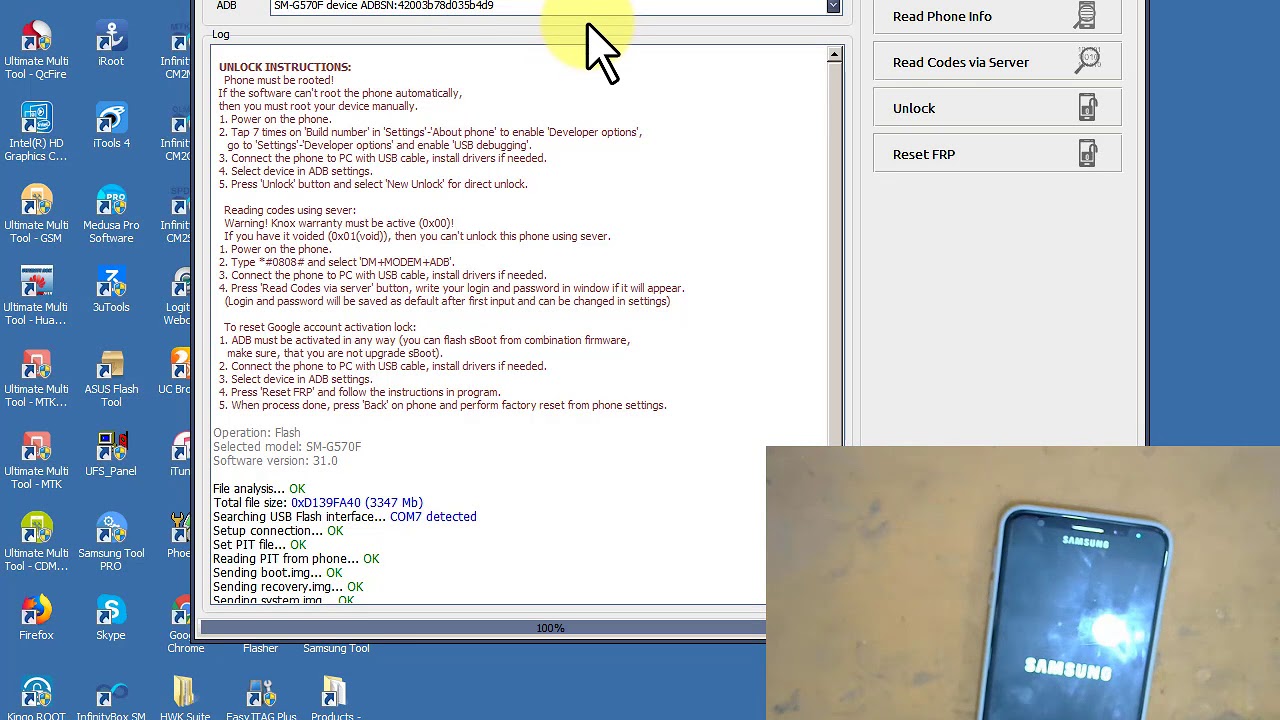Expand the ADB device dropdown arrow
The image size is (1280, 720).
(x=832, y=6)
